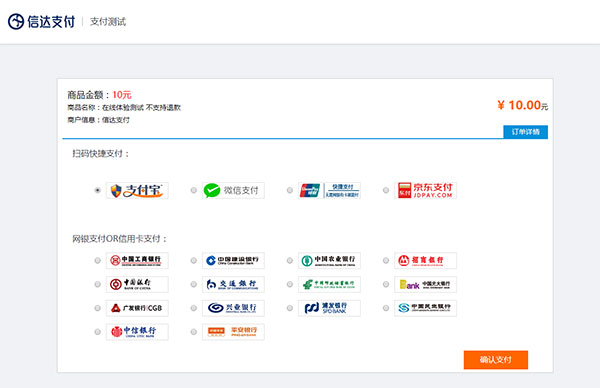Select the 交通银行 radio button
The width and height of the screenshot is (600, 388).
pos(194,284)
